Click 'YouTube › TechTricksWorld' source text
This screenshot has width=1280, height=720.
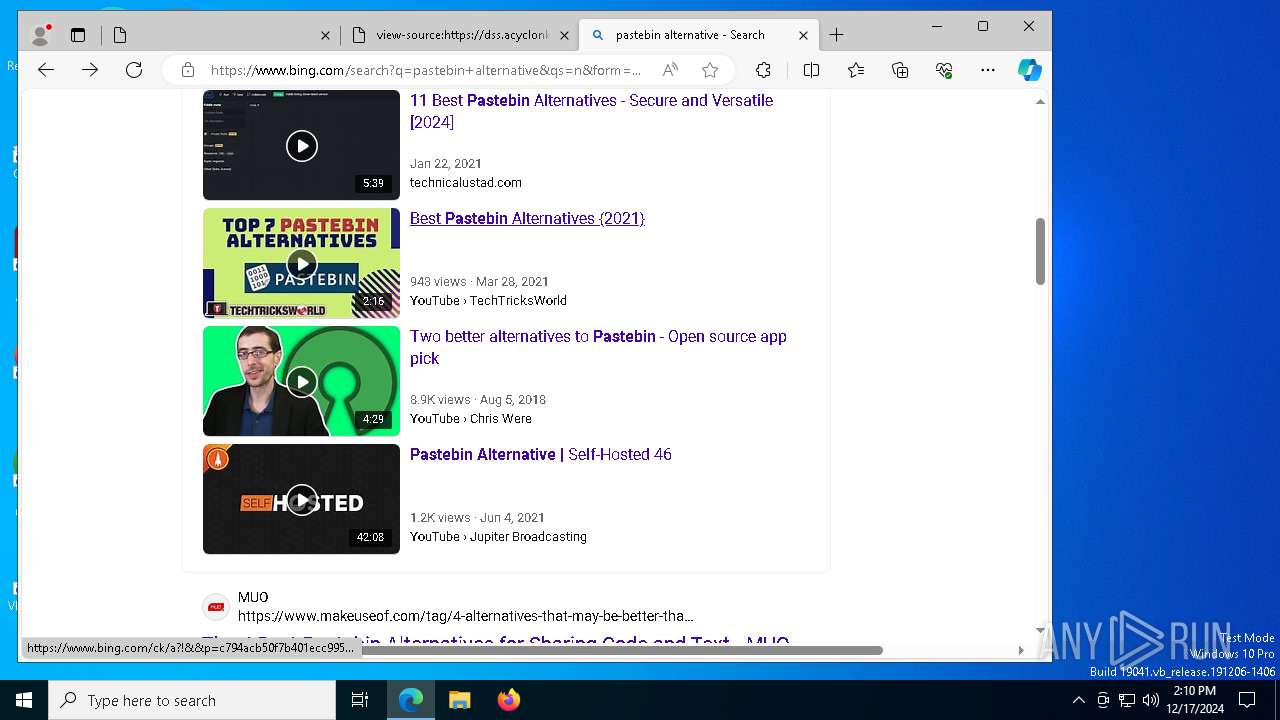(488, 300)
